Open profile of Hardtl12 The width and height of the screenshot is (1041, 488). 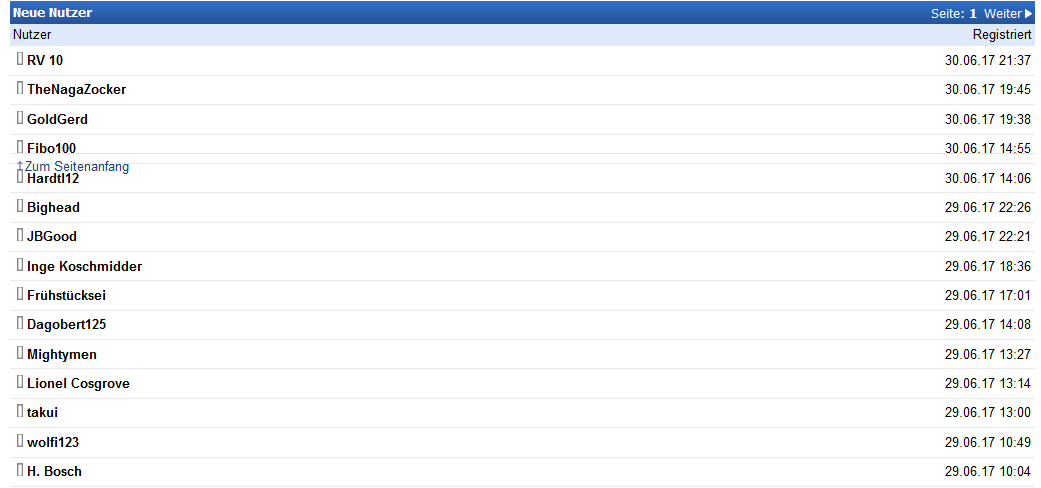pyautogui.click(x=53, y=178)
